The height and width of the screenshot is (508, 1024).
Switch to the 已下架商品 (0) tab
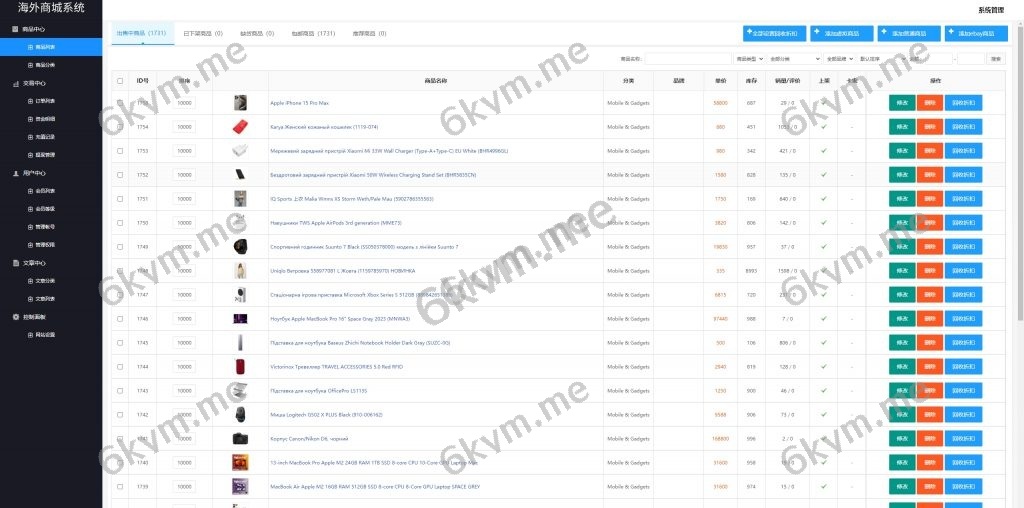pyautogui.click(x=203, y=33)
